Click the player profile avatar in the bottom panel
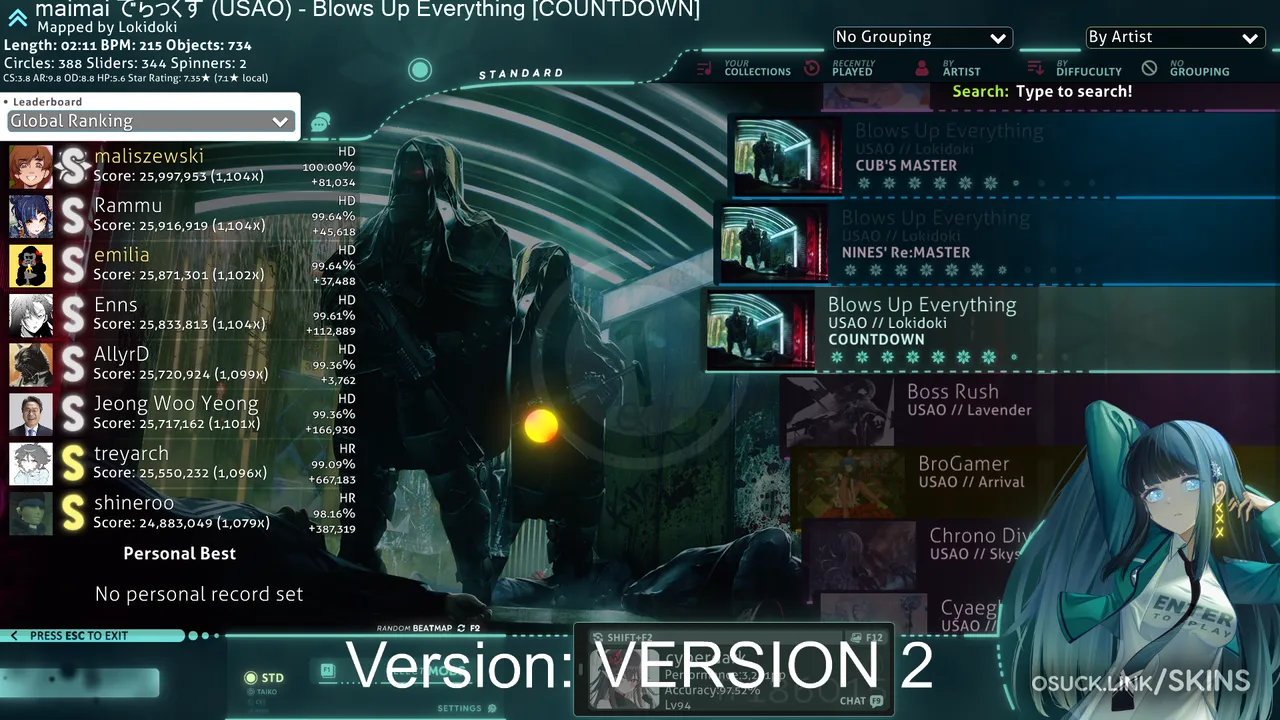This screenshot has width=1280, height=720. pos(625,678)
